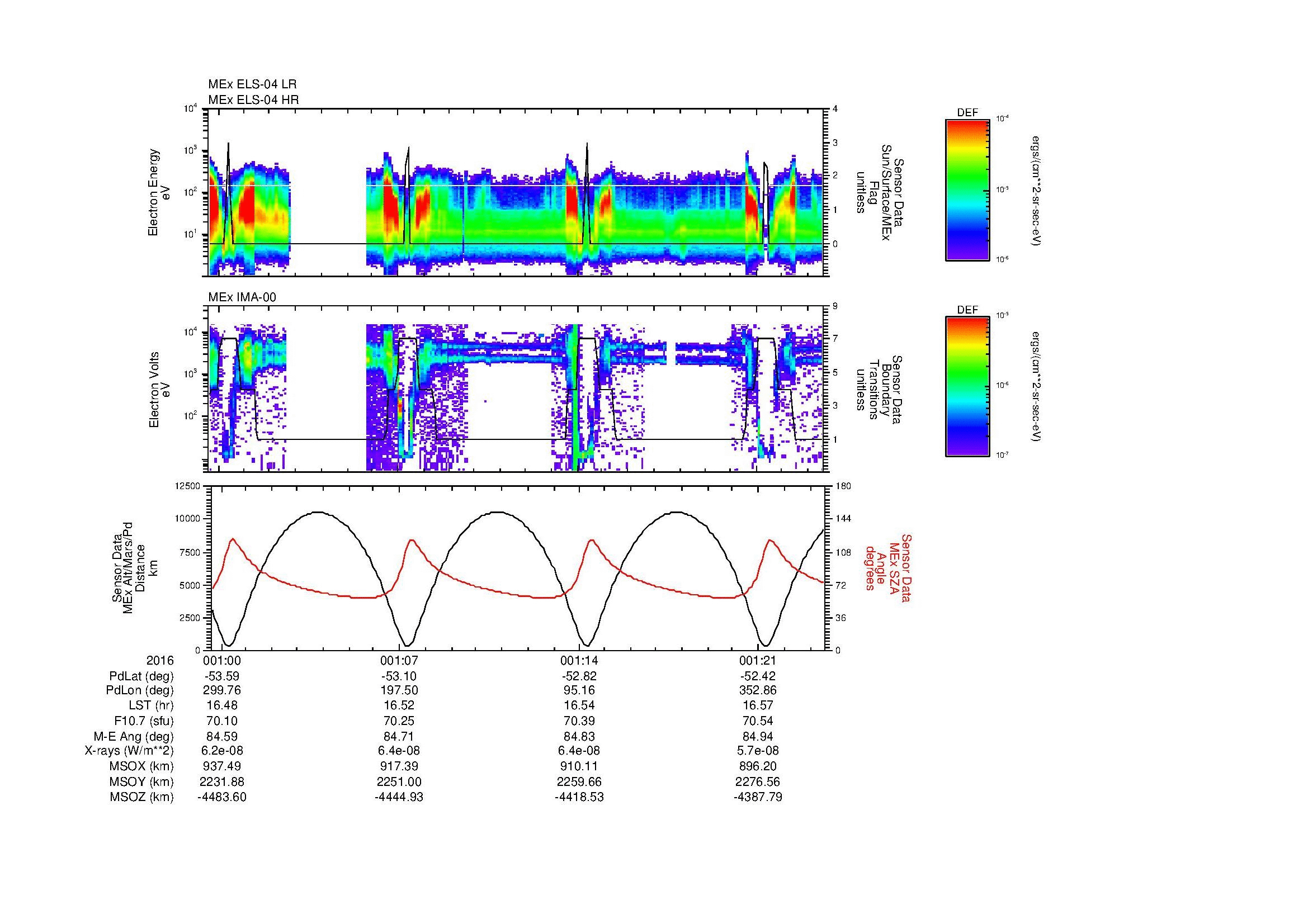The width and height of the screenshot is (1308, 924).
Task: Select the '001:14' time axis label
Action: coord(579,661)
